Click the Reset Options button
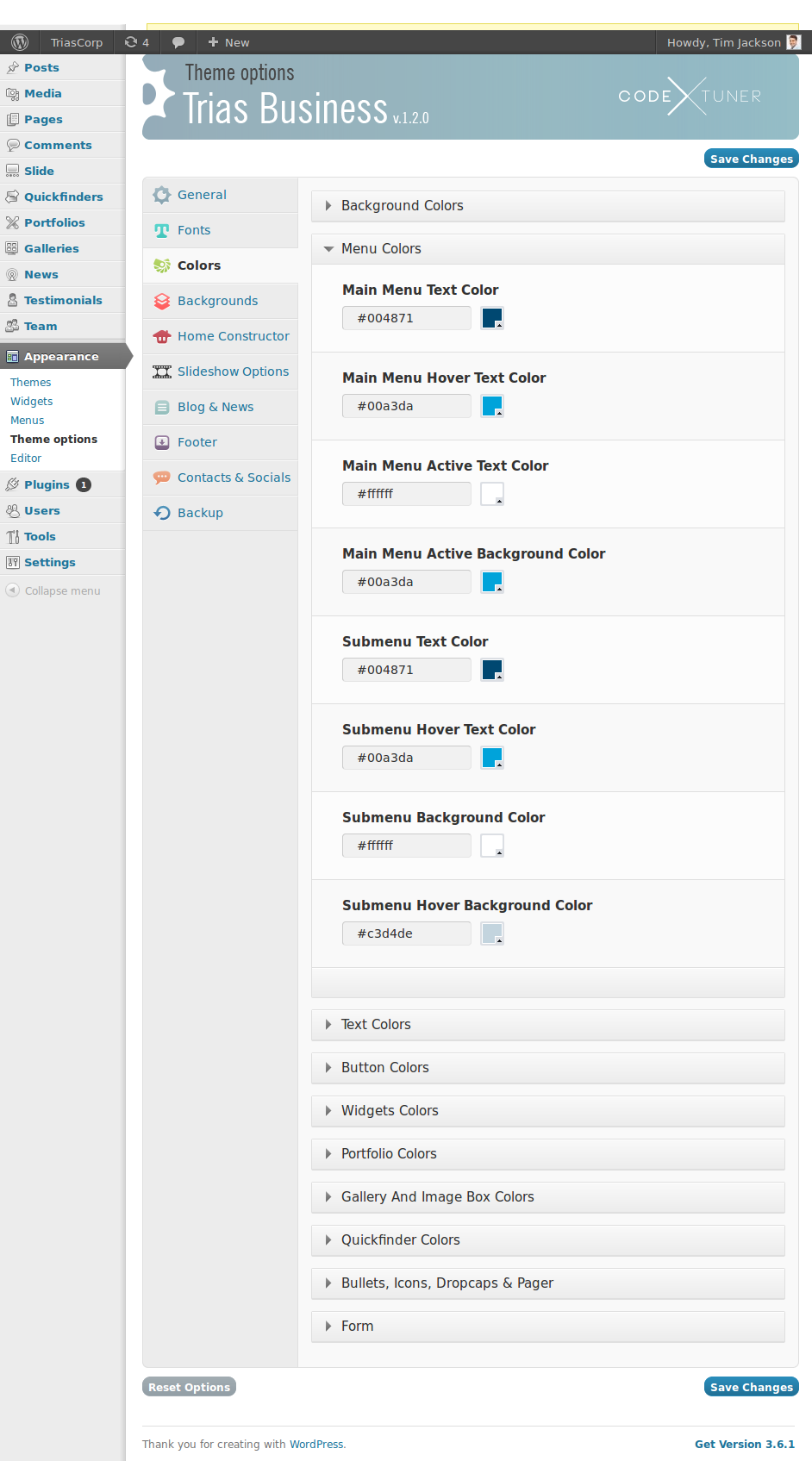Image resolution: width=812 pixels, height=1461 pixels. coord(189,1387)
